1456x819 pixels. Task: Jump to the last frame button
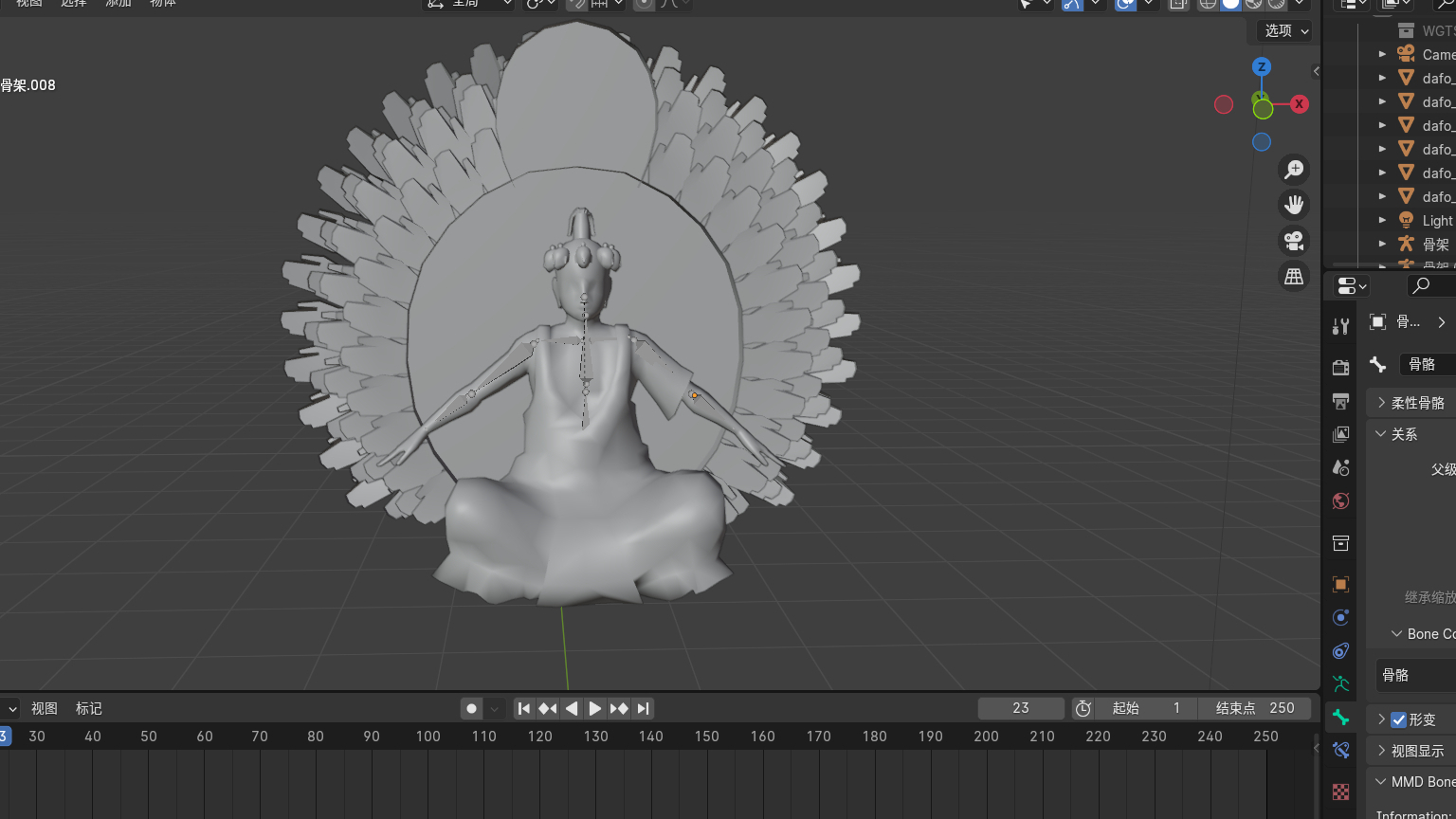pos(644,709)
